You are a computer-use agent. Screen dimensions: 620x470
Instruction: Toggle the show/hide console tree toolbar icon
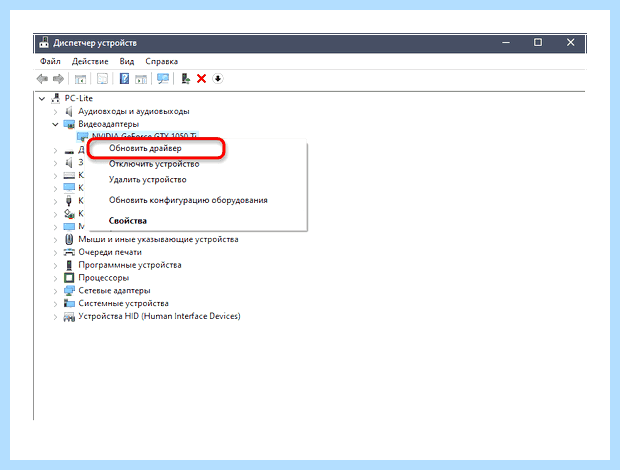click(x=80, y=79)
